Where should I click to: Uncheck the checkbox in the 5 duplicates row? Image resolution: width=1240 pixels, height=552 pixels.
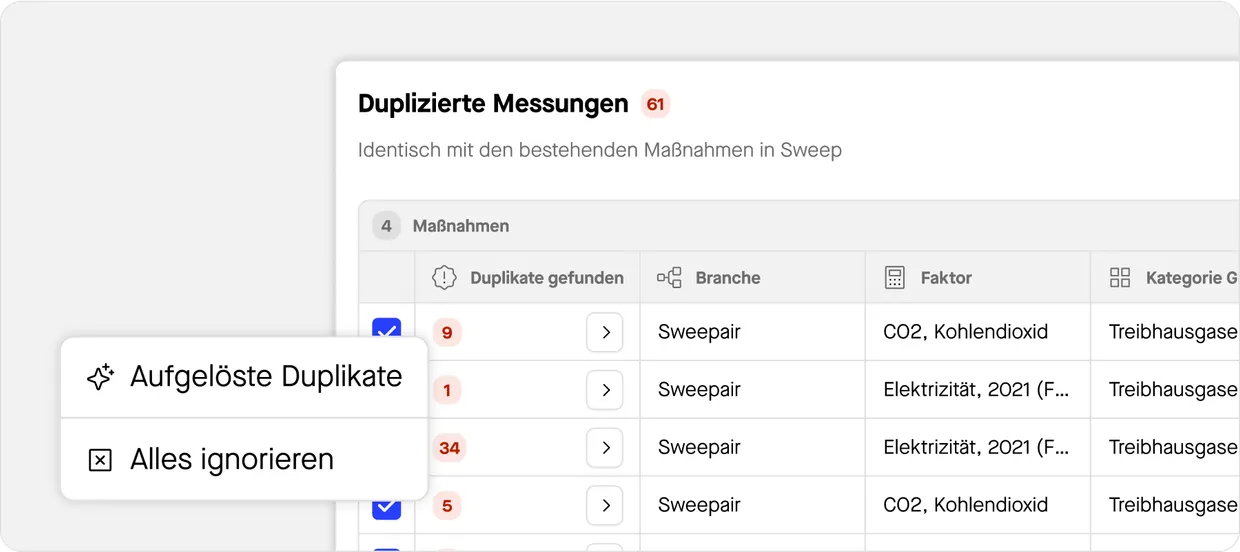pyautogui.click(x=386, y=507)
